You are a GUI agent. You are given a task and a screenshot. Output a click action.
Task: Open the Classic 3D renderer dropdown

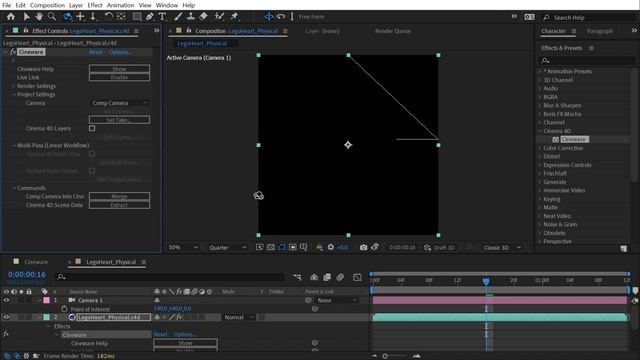pyautogui.click(x=502, y=247)
